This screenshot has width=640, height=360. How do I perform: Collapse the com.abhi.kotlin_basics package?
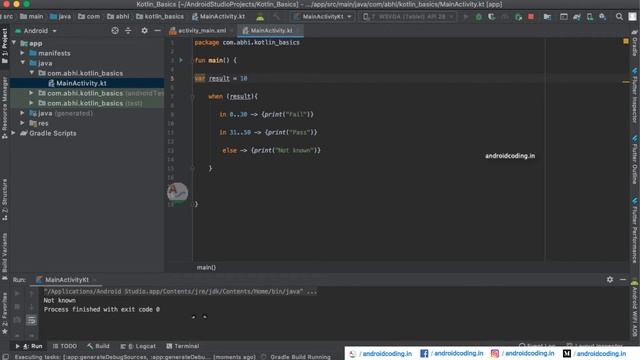[32, 73]
